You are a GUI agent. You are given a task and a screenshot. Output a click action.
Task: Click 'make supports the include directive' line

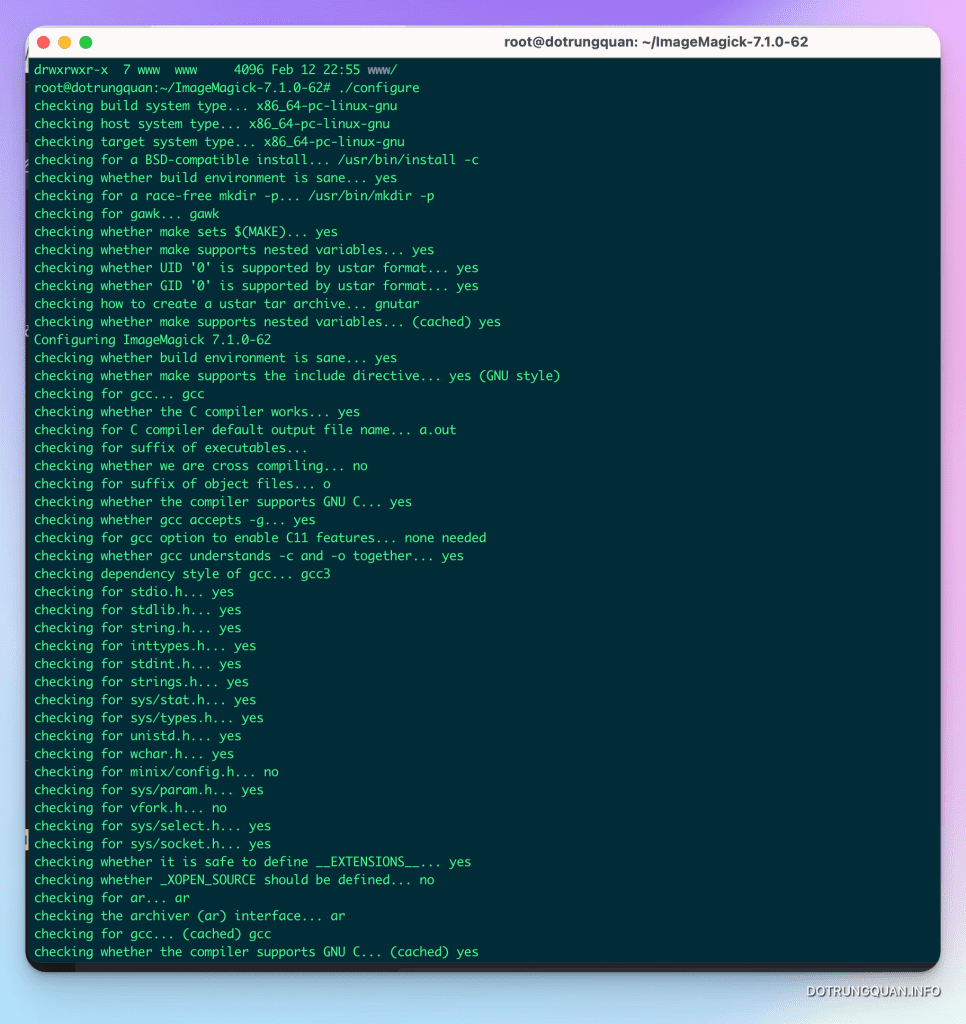[297, 376]
